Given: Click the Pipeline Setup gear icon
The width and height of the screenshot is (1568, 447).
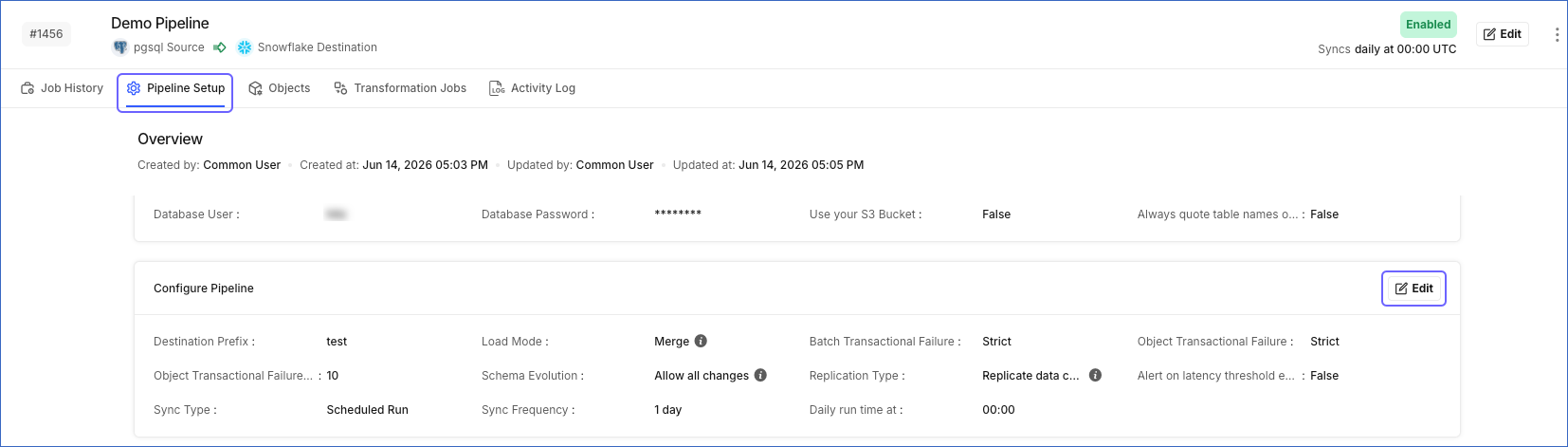Looking at the screenshot, I should pos(134,88).
